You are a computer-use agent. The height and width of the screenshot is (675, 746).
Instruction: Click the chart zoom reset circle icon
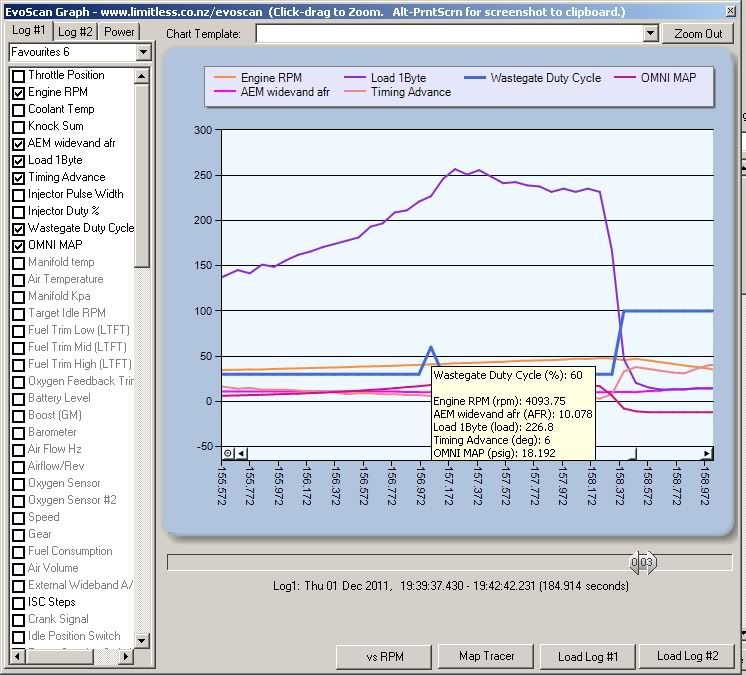227,453
